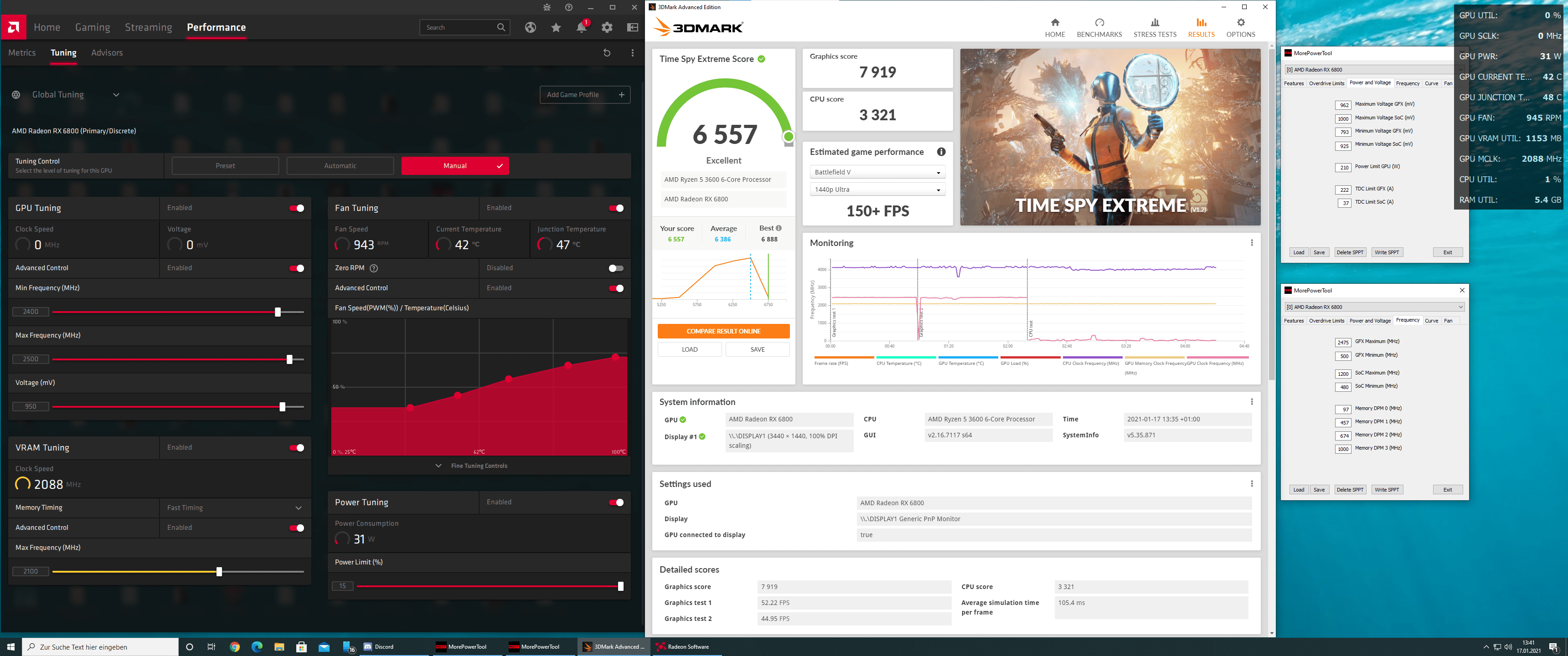This screenshot has height=656, width=1568.
Task: Open the 1440p Ultra resolution dropdown
Action: 877,190
